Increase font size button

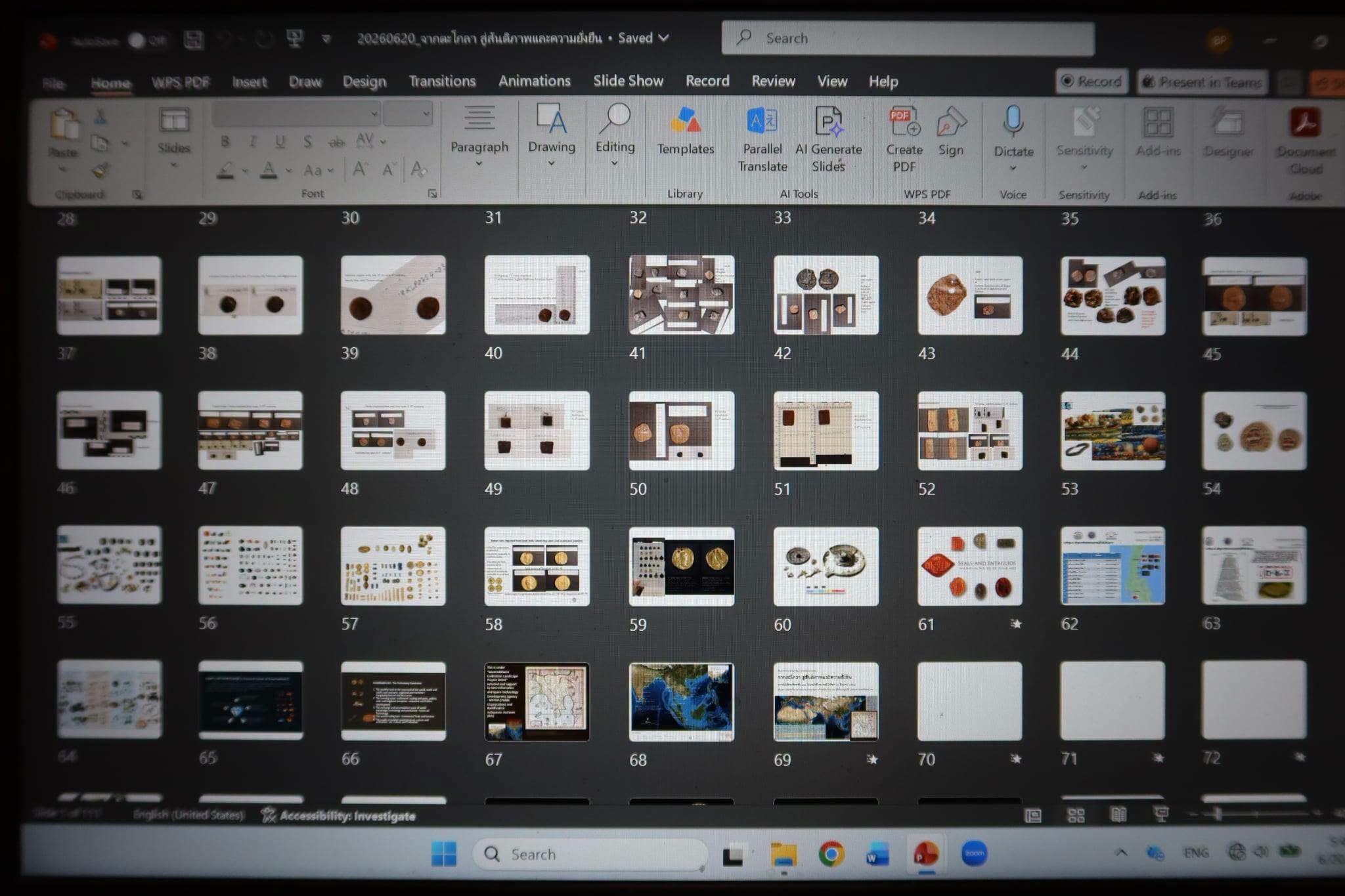pyautogui.click(x=359, y=169)
